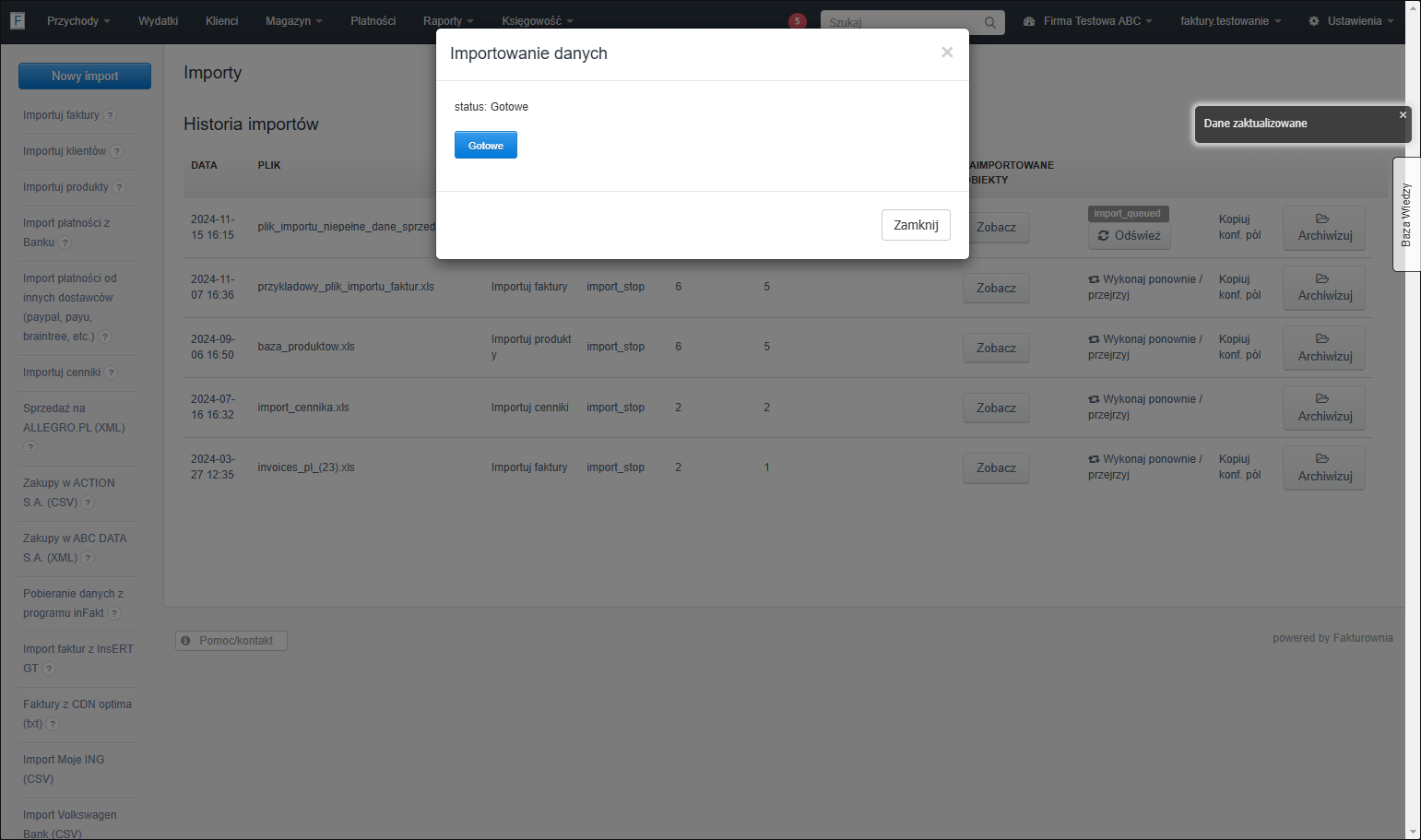Open the Wydatki menu item
The width and height of the screenshot is (1421, 840).
(159, 21)
